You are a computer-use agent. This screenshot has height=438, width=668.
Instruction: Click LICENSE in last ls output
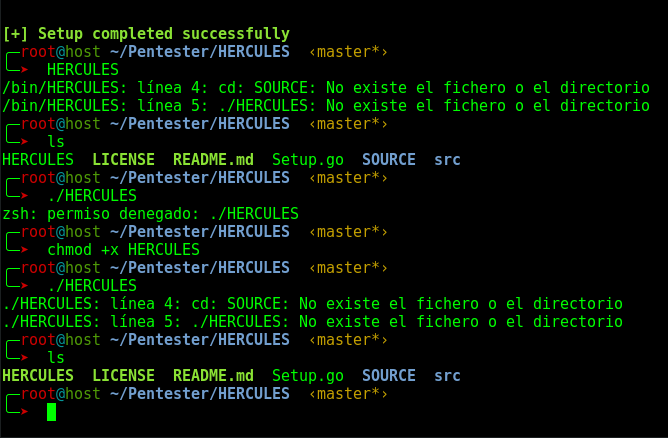[x=124, y=376]
